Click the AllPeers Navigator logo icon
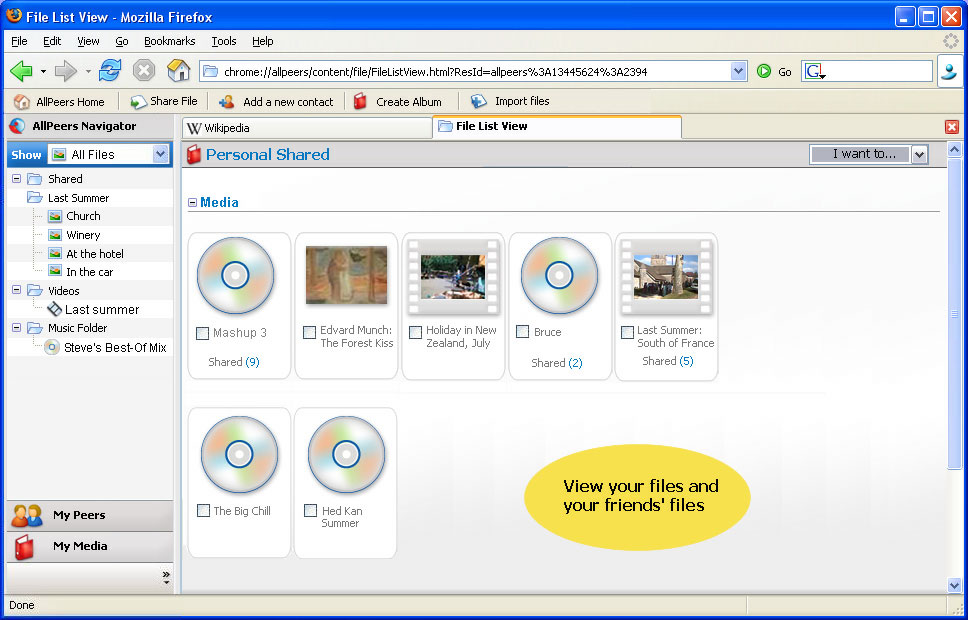Viewport: 968px width, 620px height. pos(17,127)
